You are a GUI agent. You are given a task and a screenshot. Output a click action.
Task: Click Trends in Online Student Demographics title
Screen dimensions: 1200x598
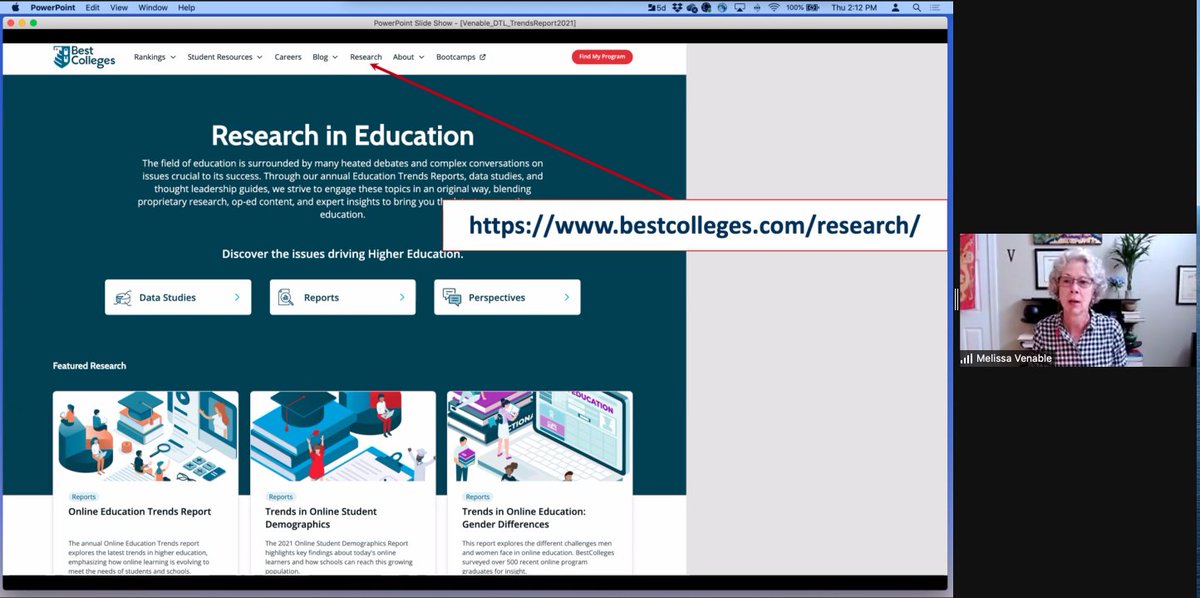pos(321,518)
